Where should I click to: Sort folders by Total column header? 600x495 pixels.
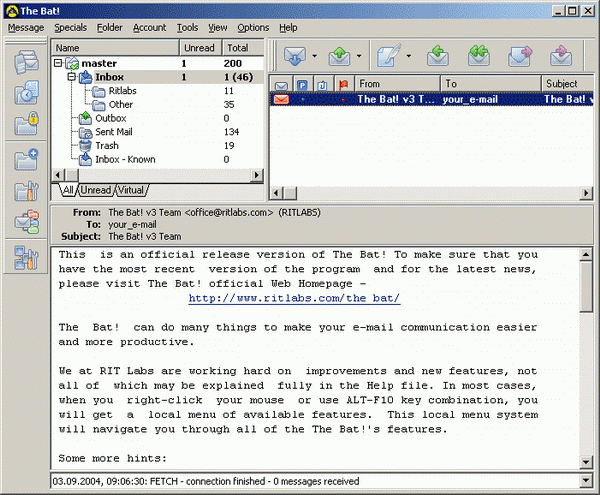[x=243, y=48]
